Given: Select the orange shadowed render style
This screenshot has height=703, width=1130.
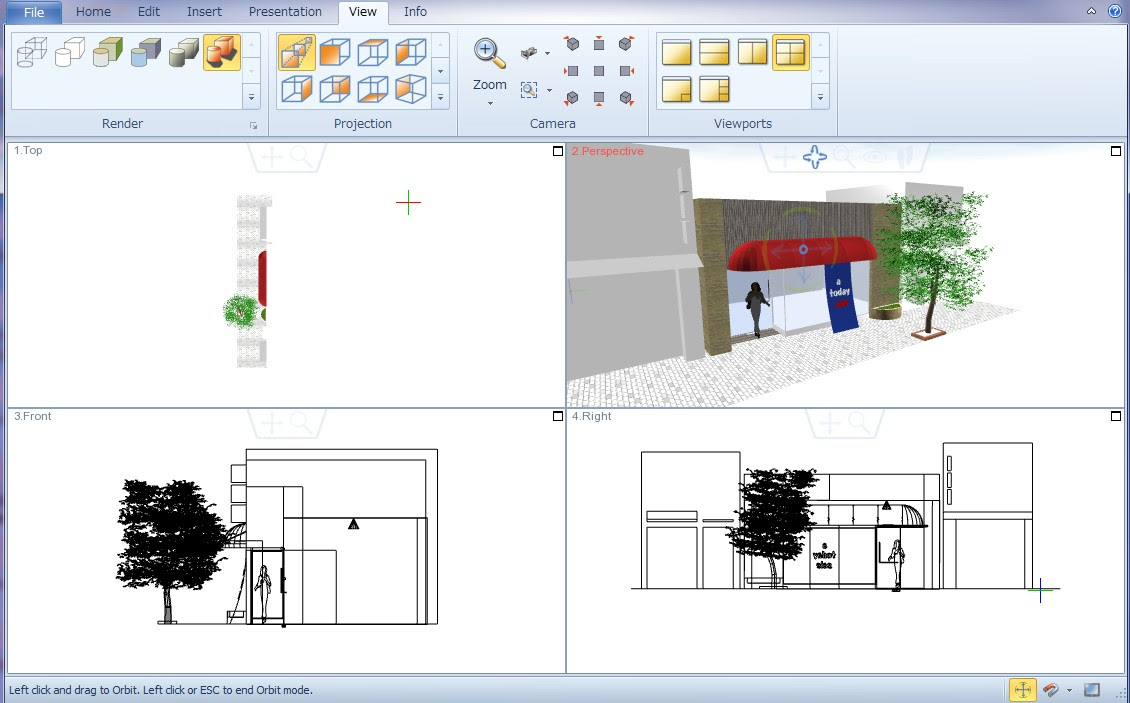Looking at the screenshot, I should (x=222, y=52).
